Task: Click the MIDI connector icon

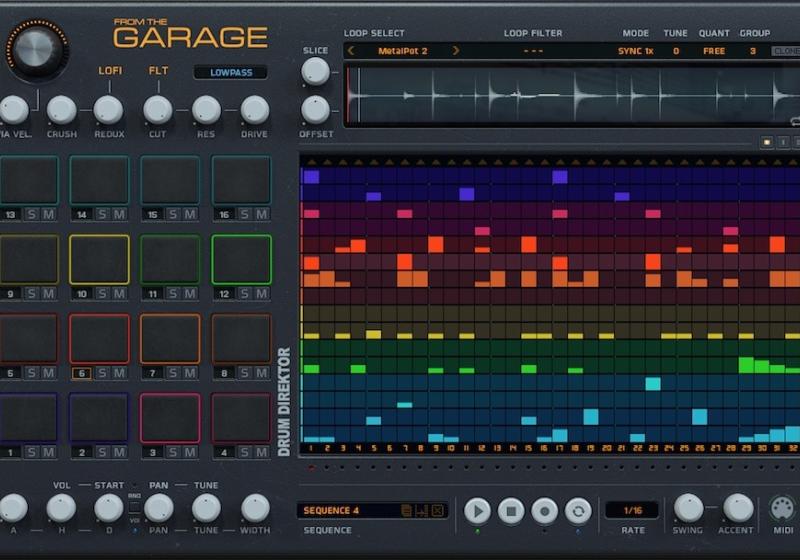Action: pyautogui.click(x=781, y=509)
